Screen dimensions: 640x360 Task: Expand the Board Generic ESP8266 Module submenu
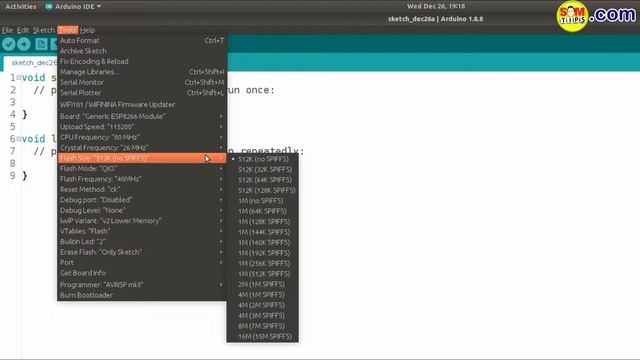pyautogui.click(x=142, y=116)
